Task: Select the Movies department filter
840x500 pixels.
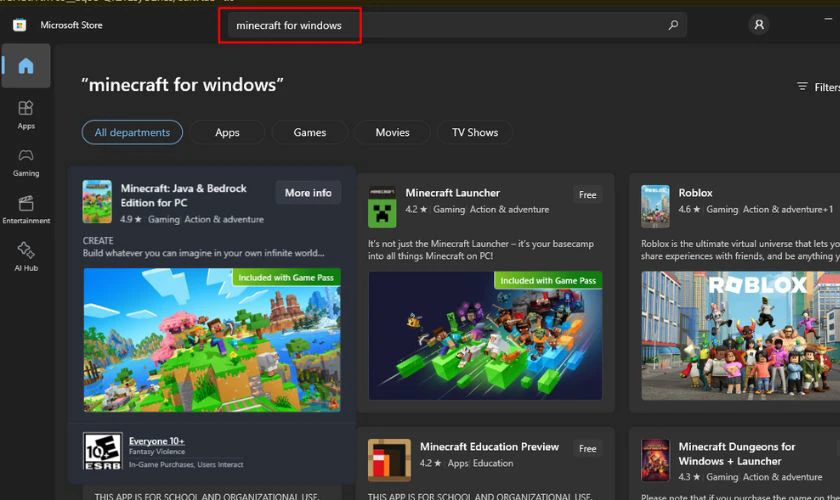Action: point(392,132)
